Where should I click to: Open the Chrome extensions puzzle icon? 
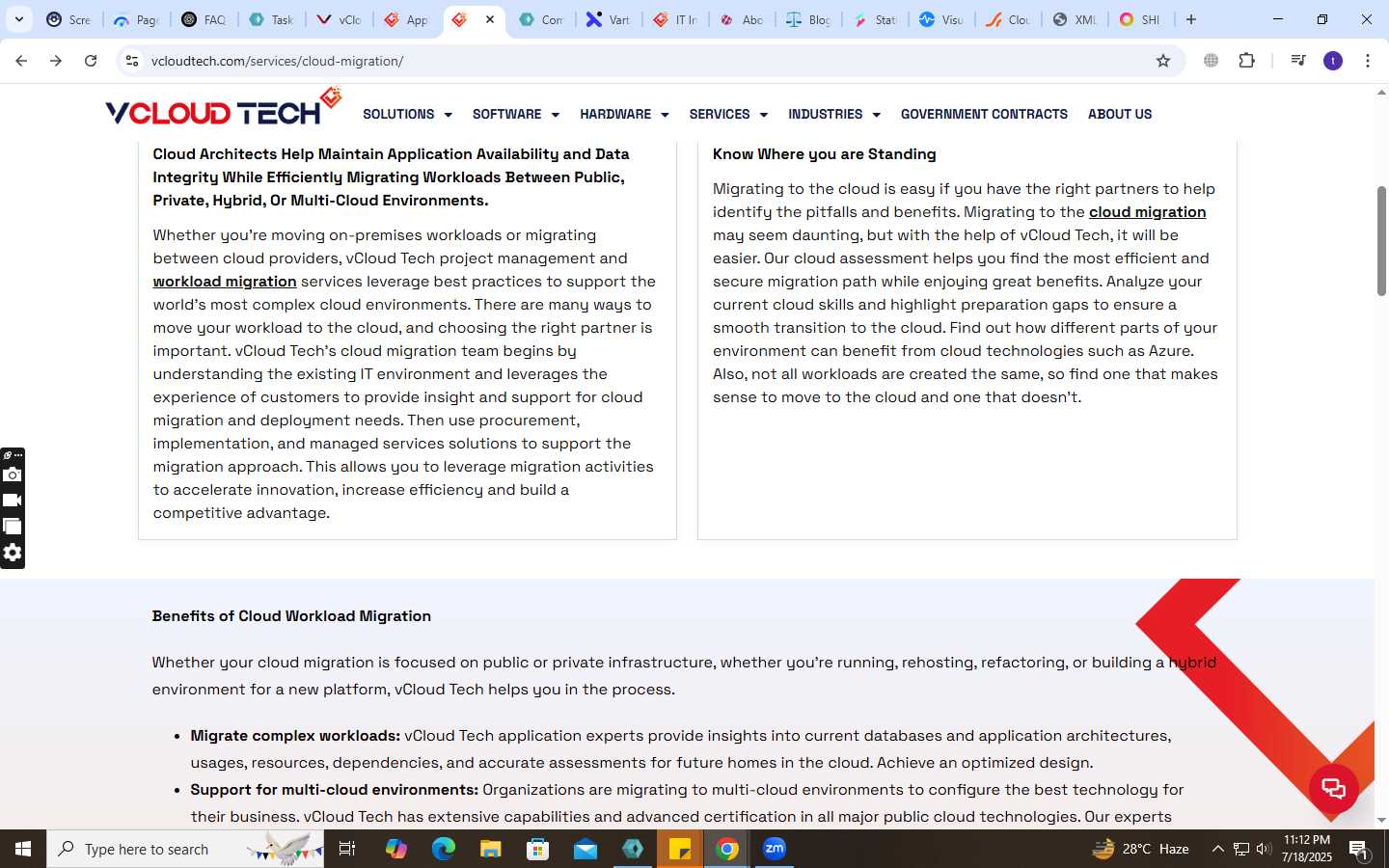click(x=1246, y=61)
